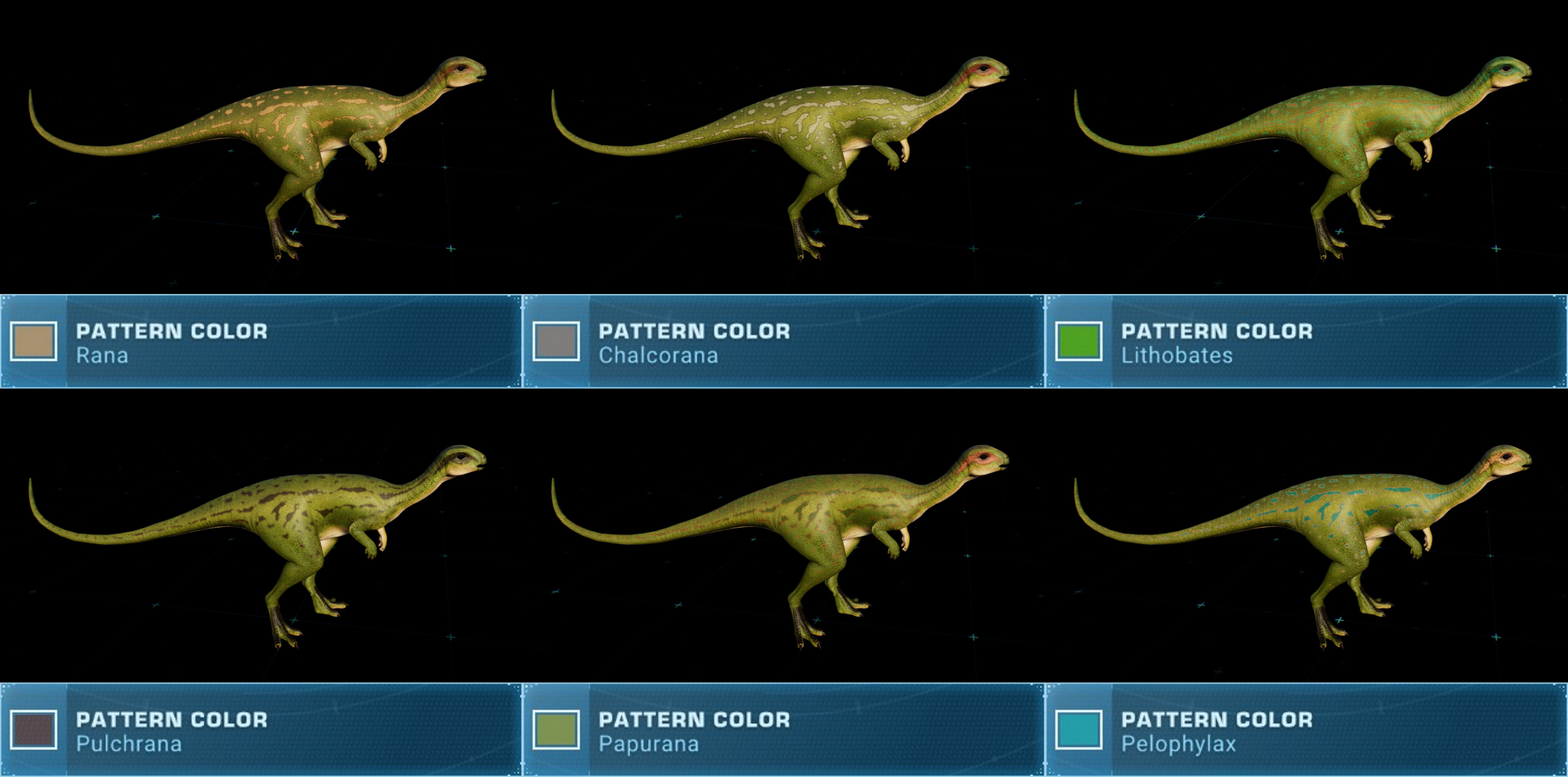Click the dinosaur preview above Pulchrana
This screenshot has width=1568, height=777.
tap(257, 546)
